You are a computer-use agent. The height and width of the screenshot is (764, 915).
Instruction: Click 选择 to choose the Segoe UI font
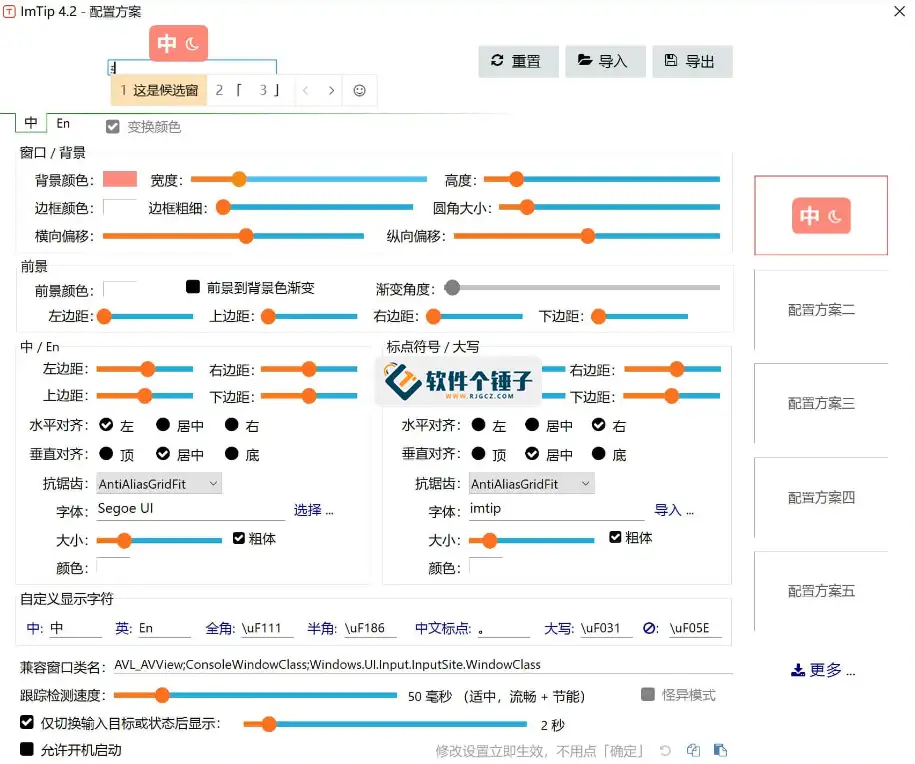point(313,510)
